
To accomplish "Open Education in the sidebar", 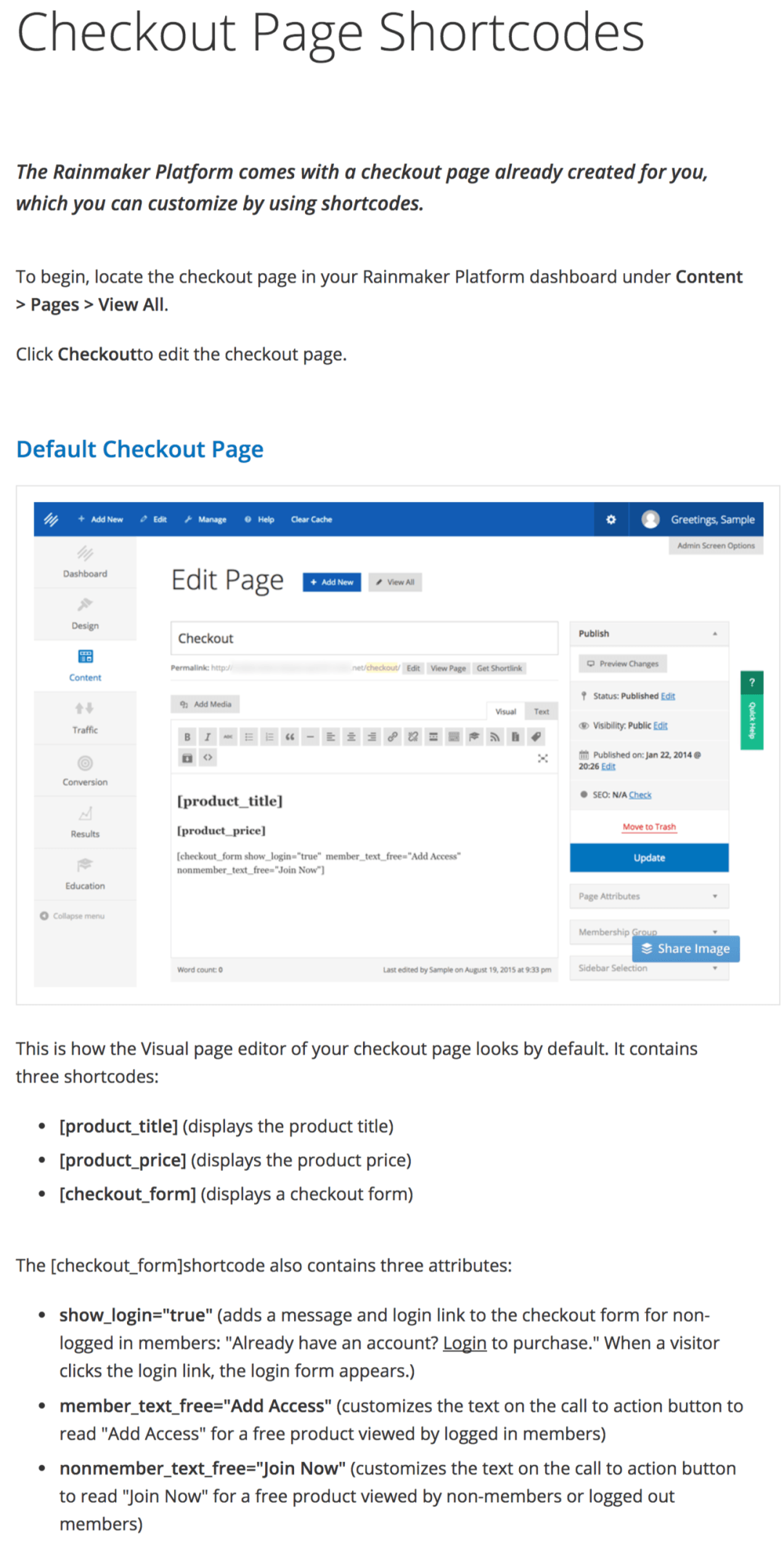I will [85, 874].
